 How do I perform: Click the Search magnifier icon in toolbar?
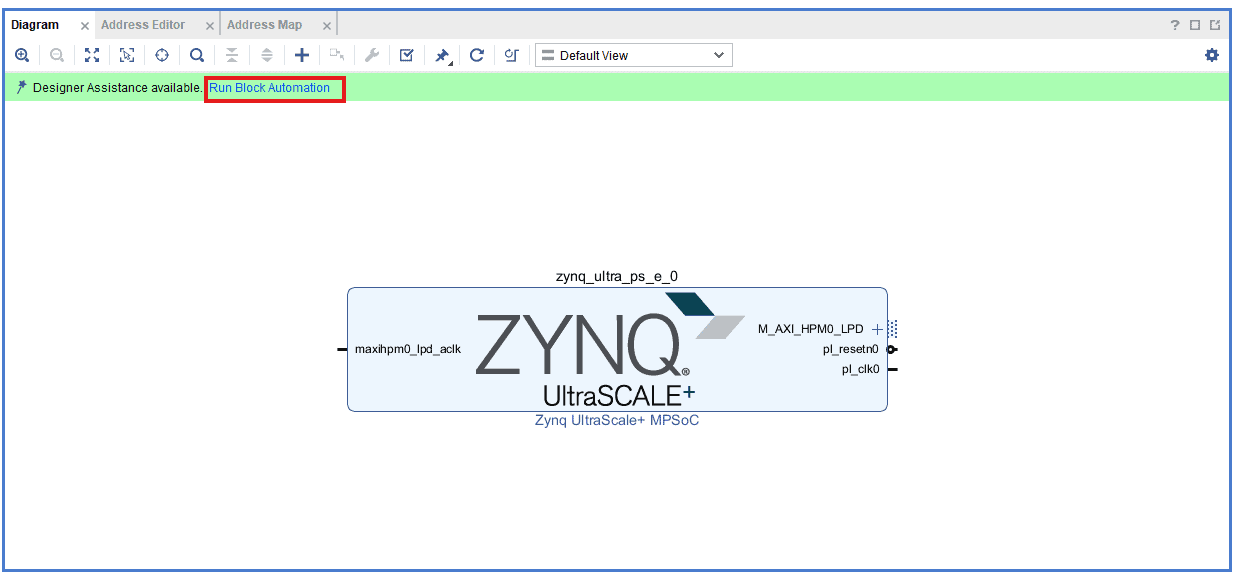coord(197,56)
